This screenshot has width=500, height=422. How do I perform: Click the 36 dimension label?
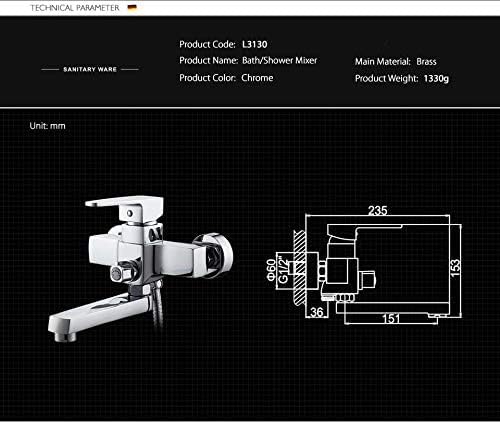click(x=316, y=312)
